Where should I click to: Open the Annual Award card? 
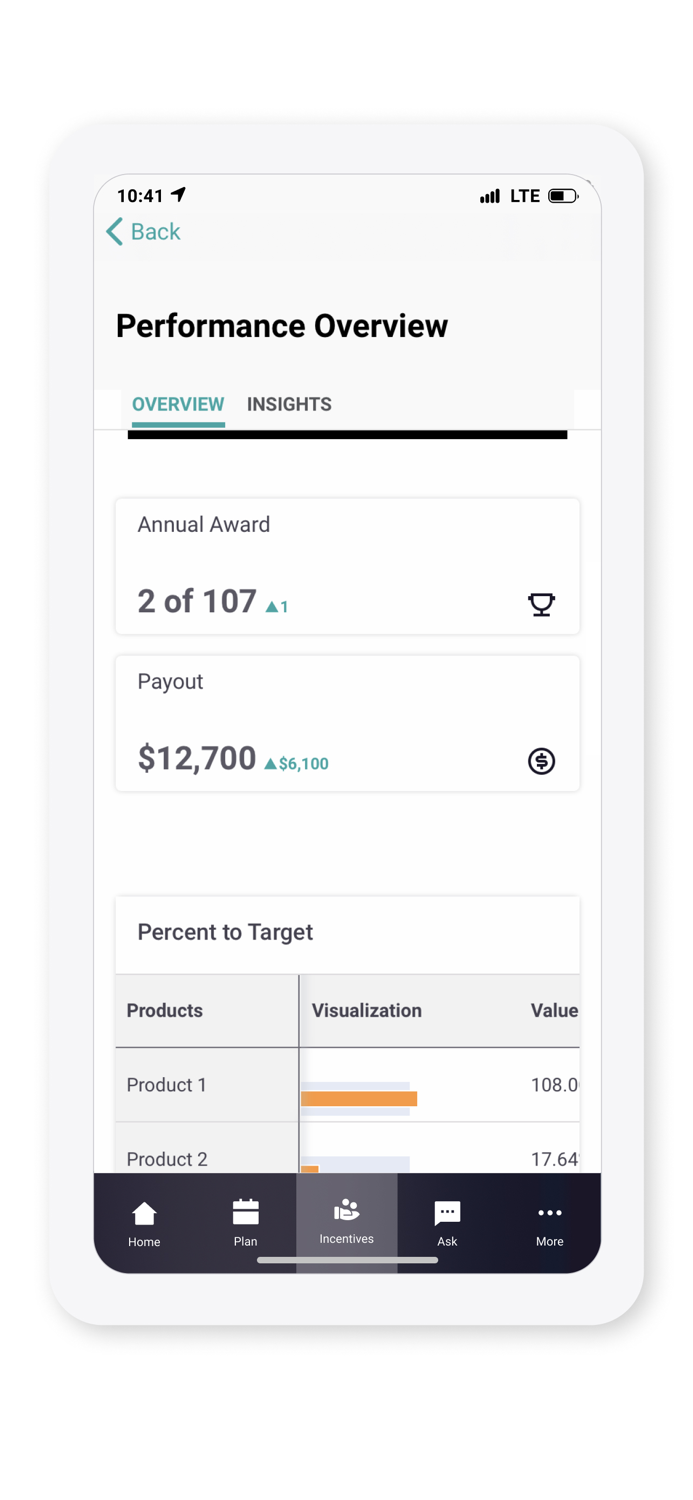click(347, 566)
